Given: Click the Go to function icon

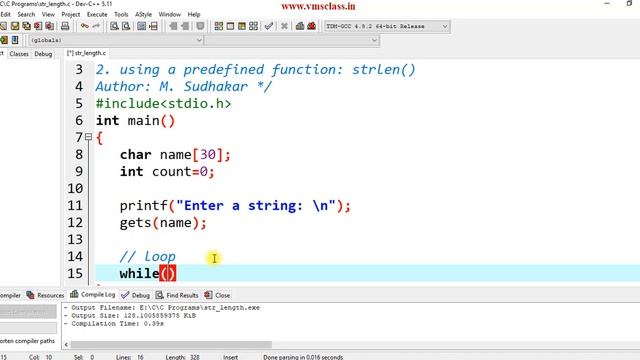Looking at the screenshot, I should pyautogui.click(x=142, y=26).
